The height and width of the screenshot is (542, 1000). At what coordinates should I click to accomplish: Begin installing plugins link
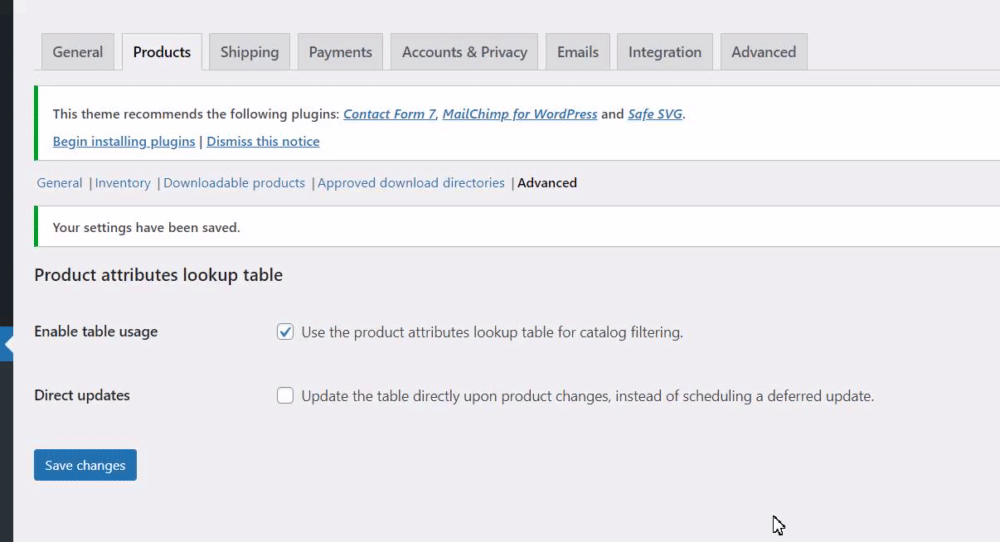(124, 142)
